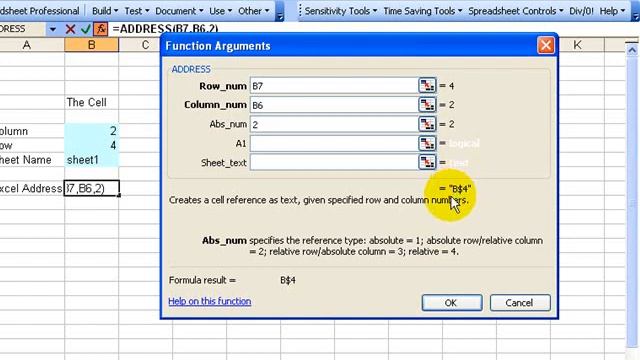The height and width of the screenshot is (360, 640).
Task: Open Sensitivity Tools dropdown
Action: coord(340,11)
